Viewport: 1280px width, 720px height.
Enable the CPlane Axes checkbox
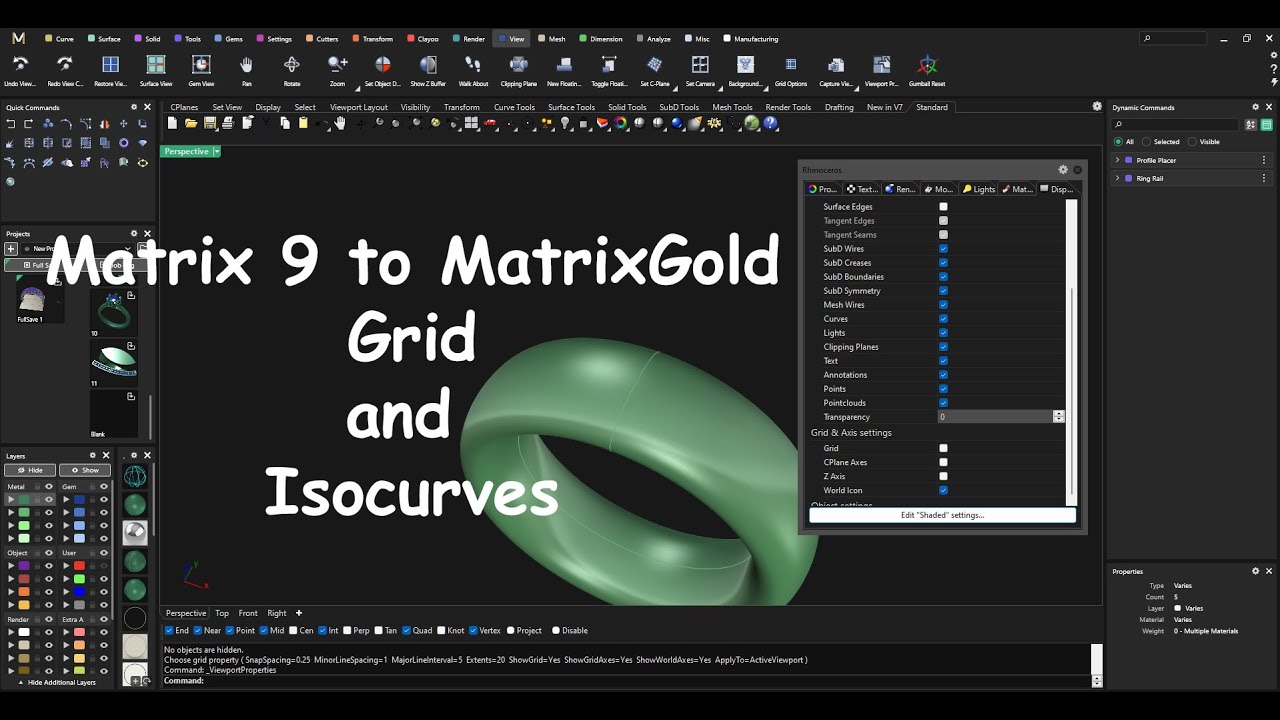point(943,462)
